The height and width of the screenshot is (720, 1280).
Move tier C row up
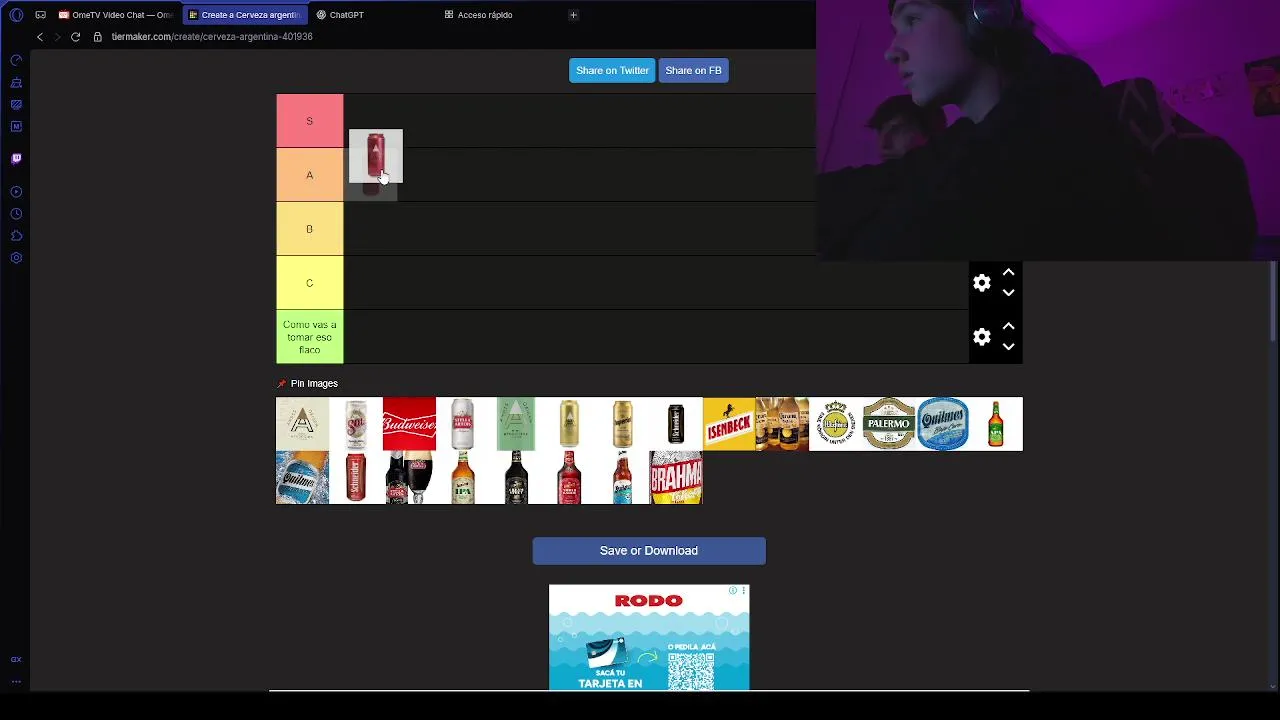1008,272
